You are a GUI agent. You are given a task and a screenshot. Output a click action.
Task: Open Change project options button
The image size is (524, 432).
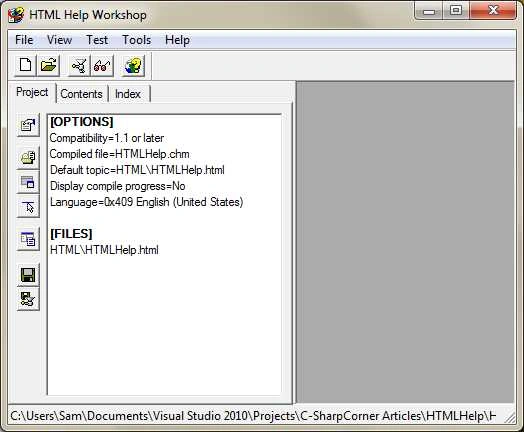coord(28,125)
